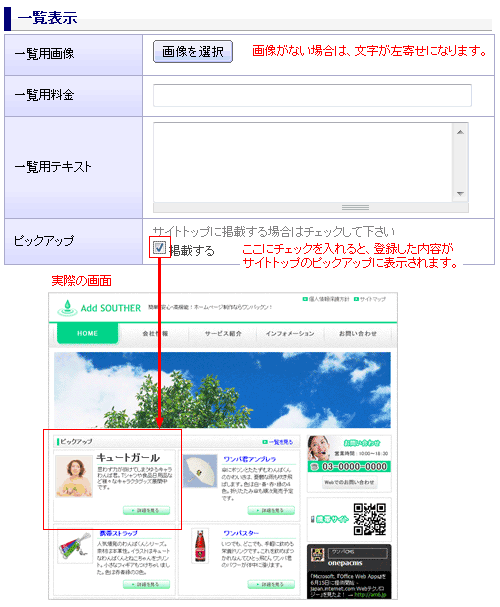Open the お問い合わせ navigation tab

[x=358, y=334]
